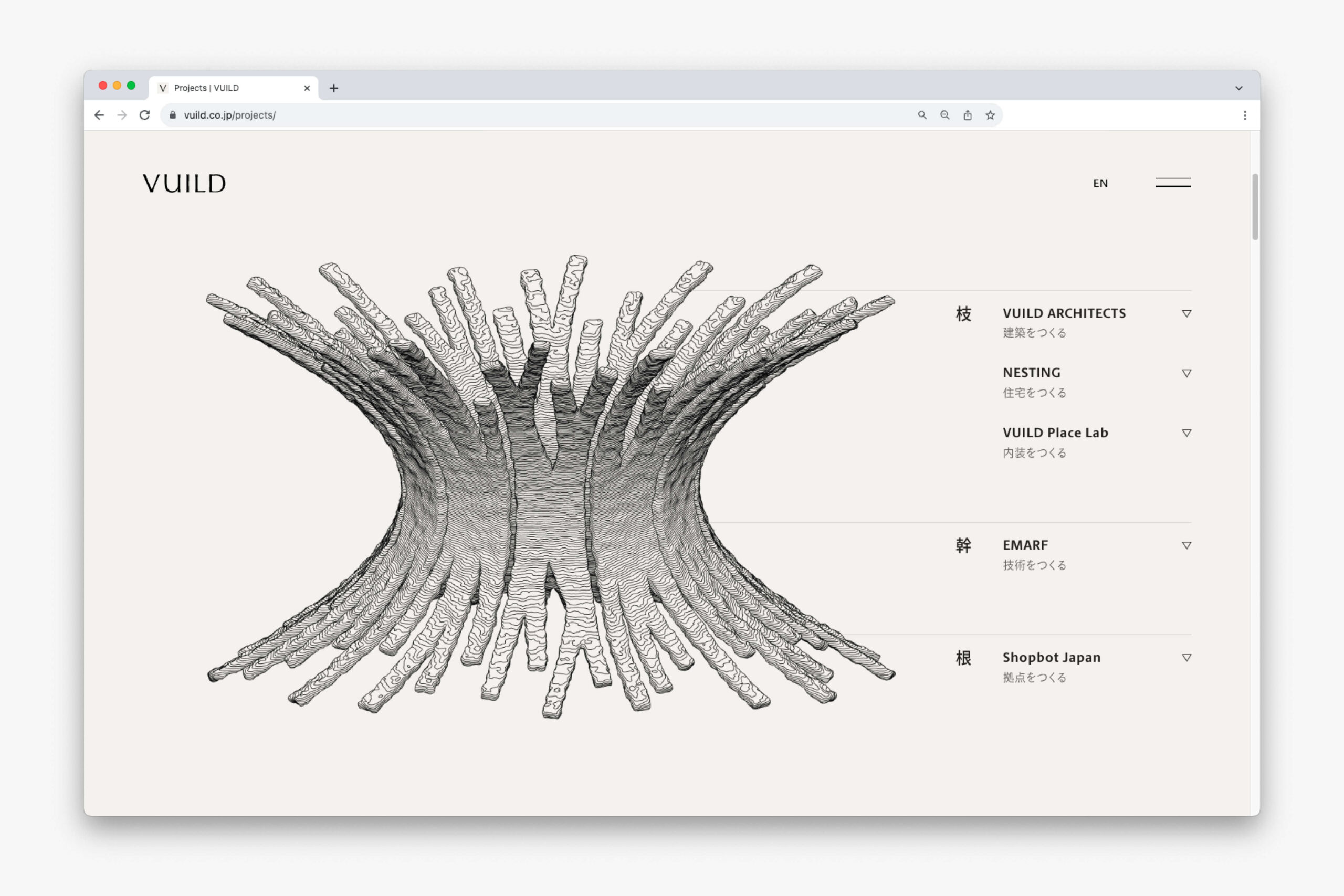Bookmark this page with star icon
1344x896 pixels.
990,115
